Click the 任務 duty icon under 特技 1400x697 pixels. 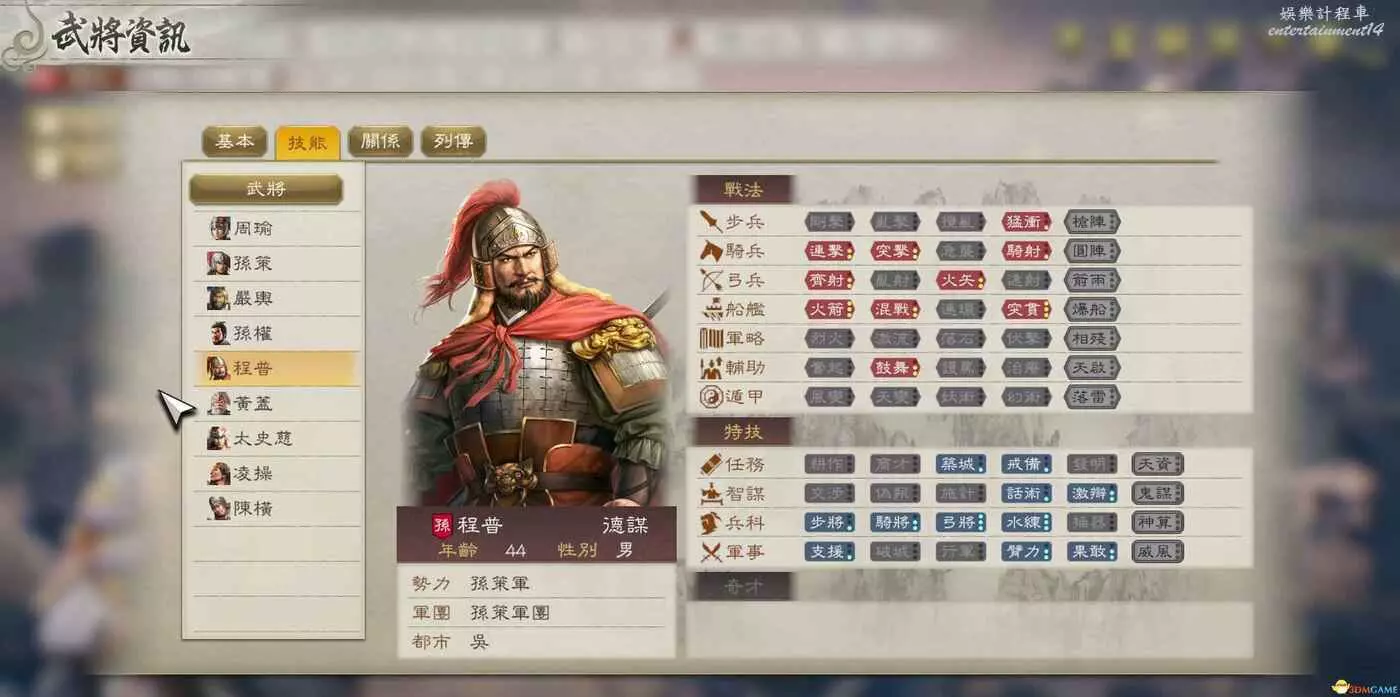pos(711,464)
